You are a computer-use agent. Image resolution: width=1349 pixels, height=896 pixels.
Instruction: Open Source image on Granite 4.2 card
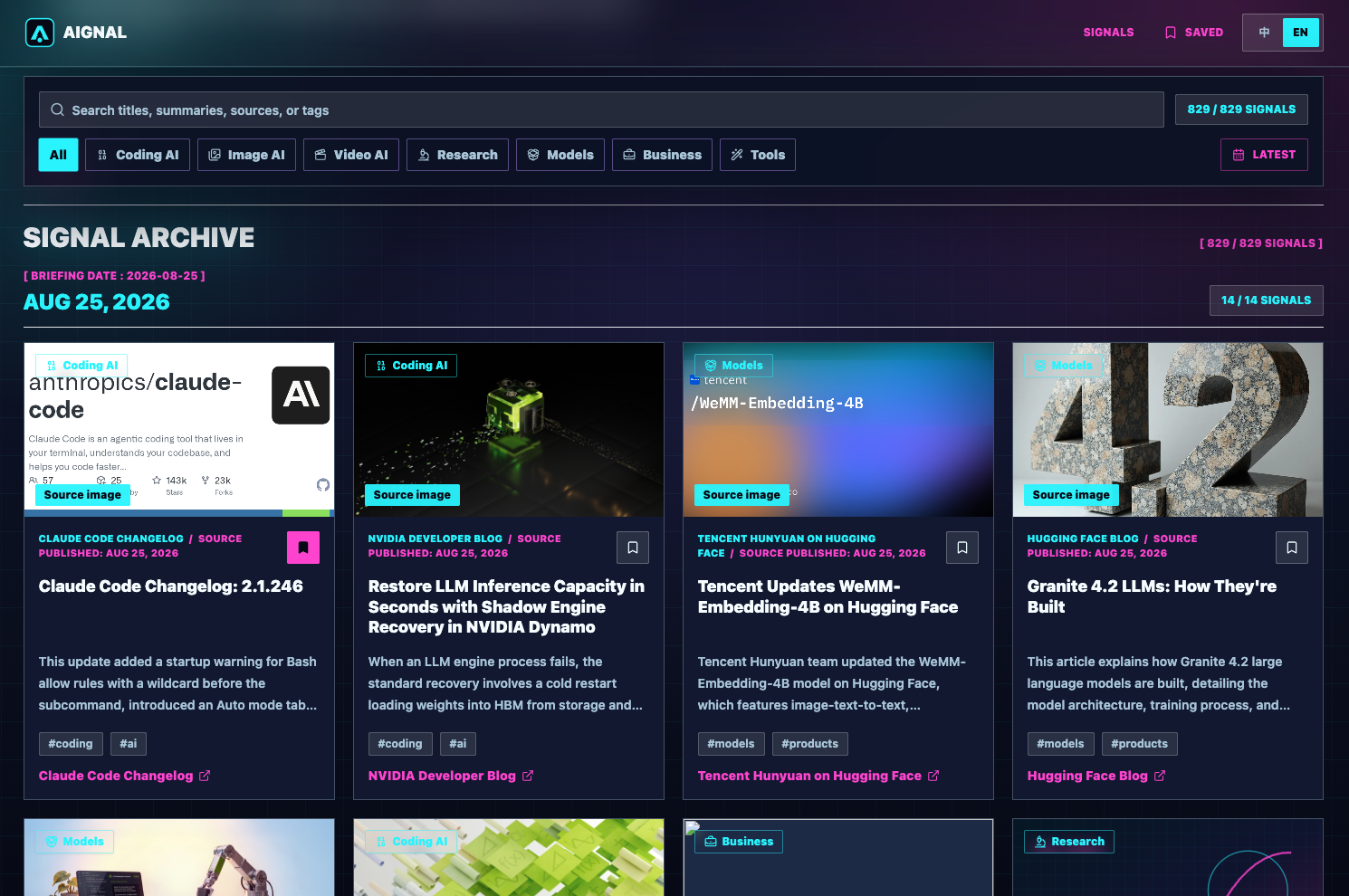click(1071, 495)
